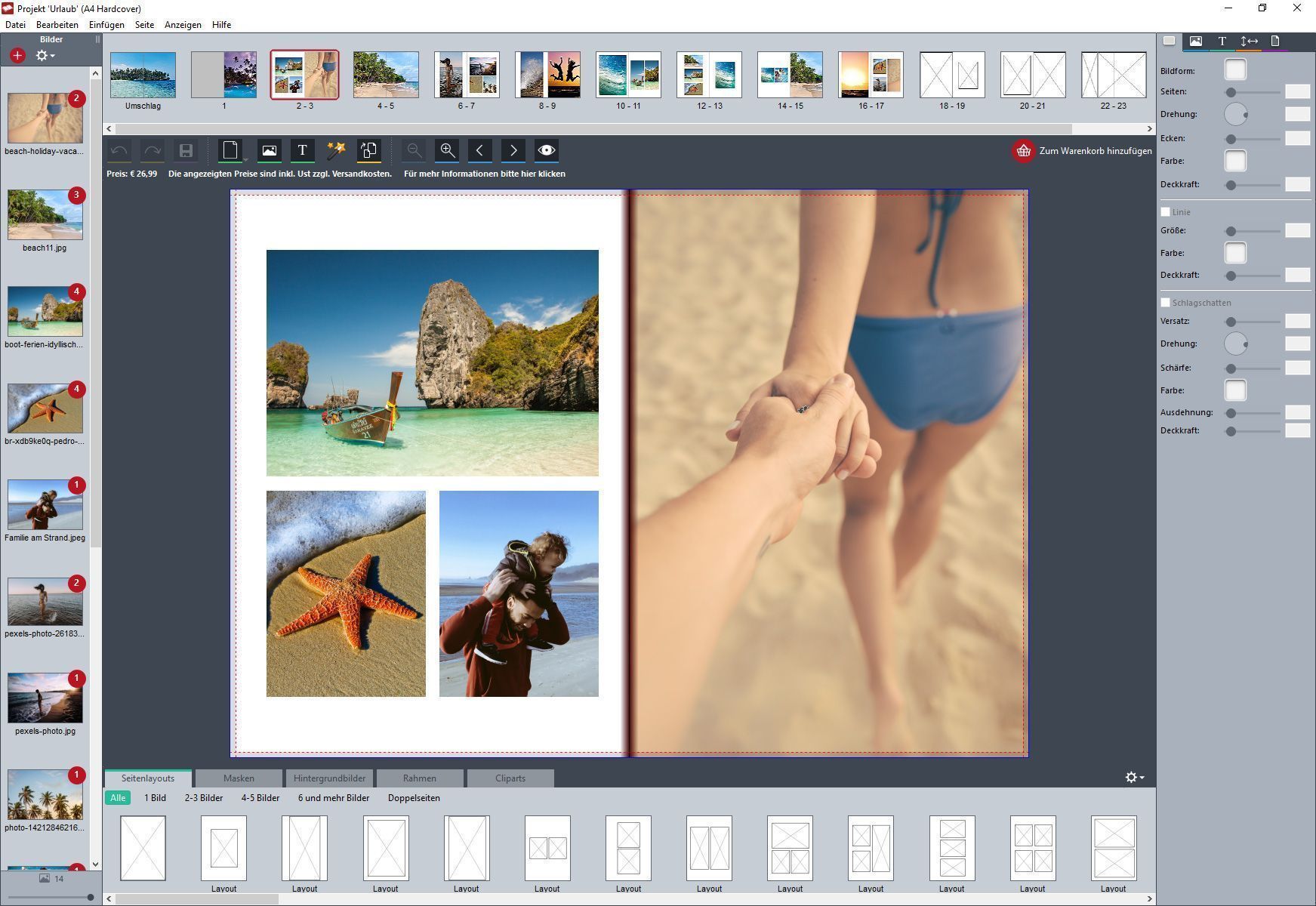Screen dimensions: 1316x906
Task: Zoom in on the page view
Action: click(447, 150)
